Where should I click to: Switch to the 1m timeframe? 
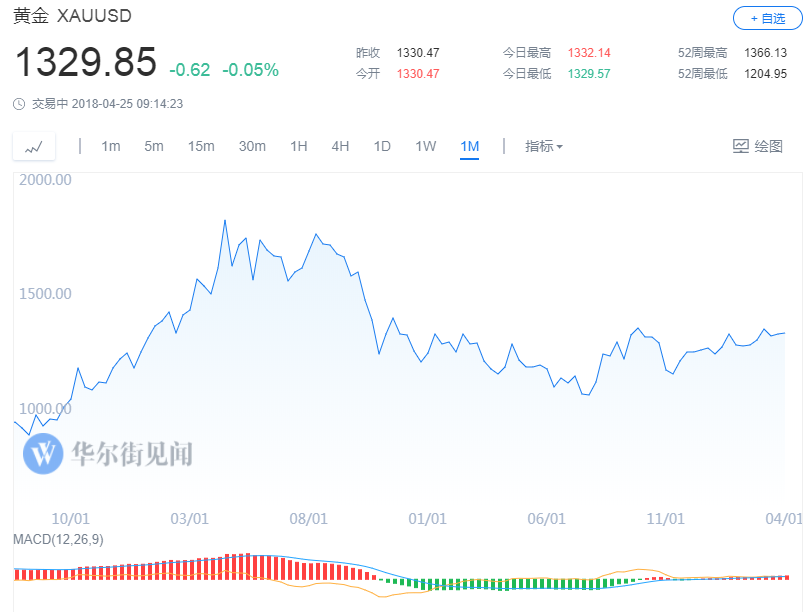(110, 146)
